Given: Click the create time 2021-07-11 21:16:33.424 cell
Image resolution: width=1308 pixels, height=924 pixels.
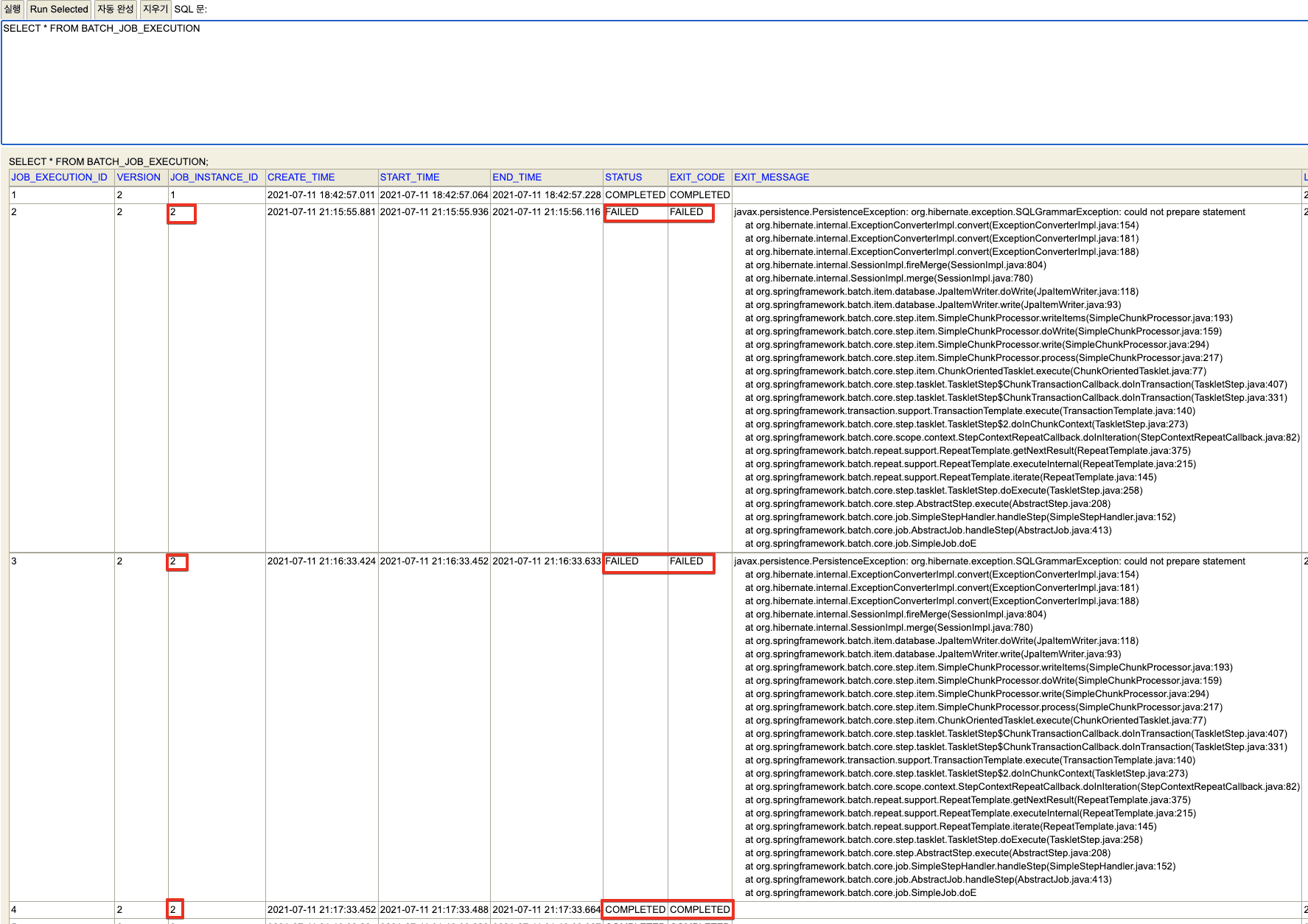Looking at the screenshot, I should [321, 561].
